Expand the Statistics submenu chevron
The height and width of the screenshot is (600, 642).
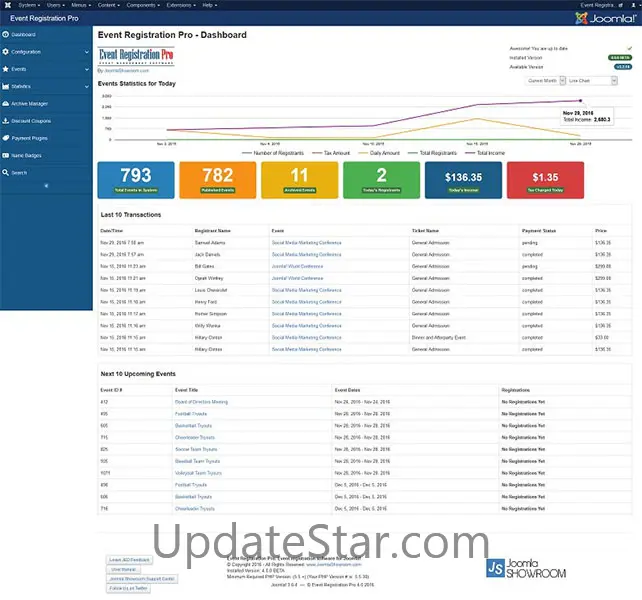(x=86, y=86)
